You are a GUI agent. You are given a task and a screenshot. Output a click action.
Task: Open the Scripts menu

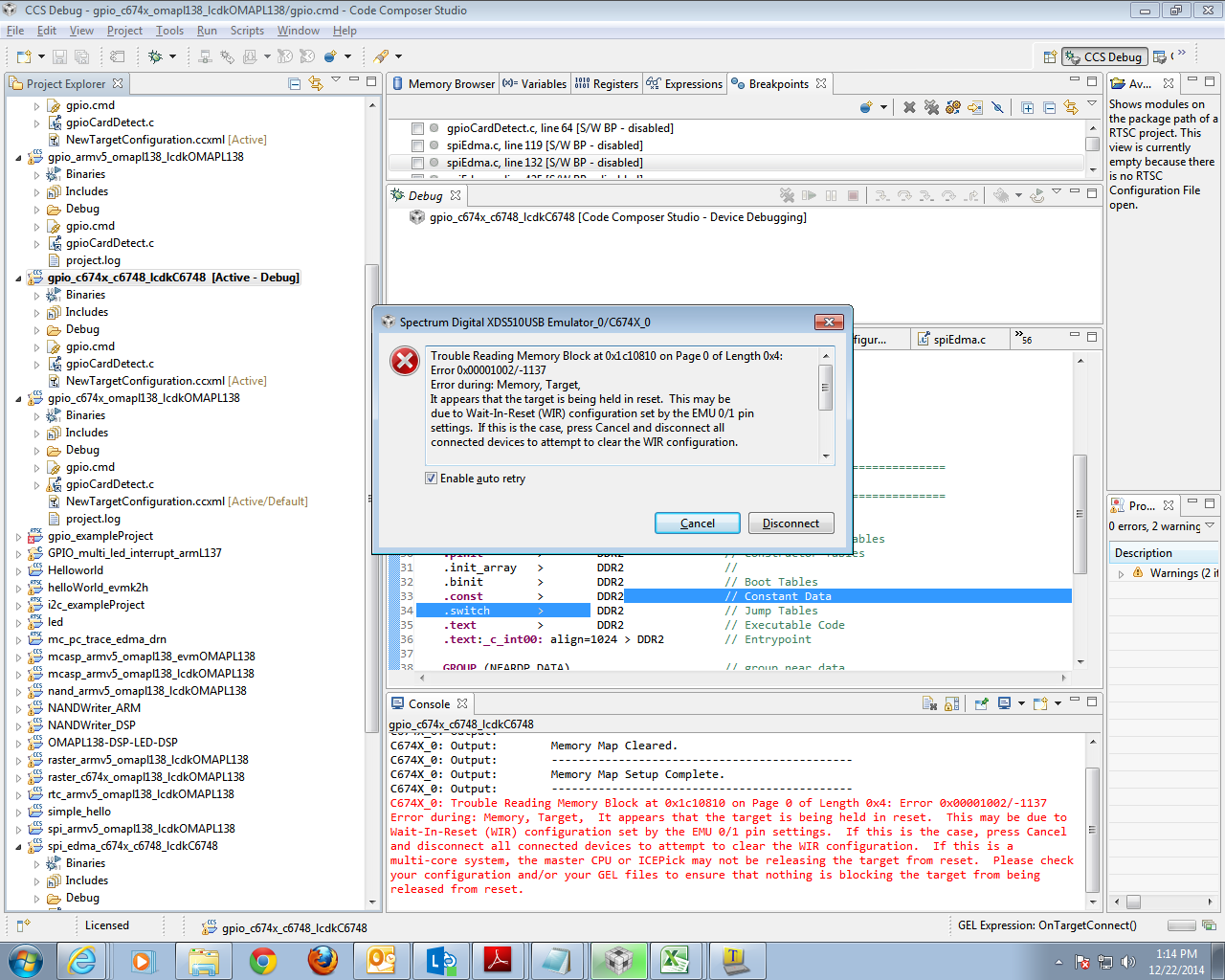(x=247, y=31)
